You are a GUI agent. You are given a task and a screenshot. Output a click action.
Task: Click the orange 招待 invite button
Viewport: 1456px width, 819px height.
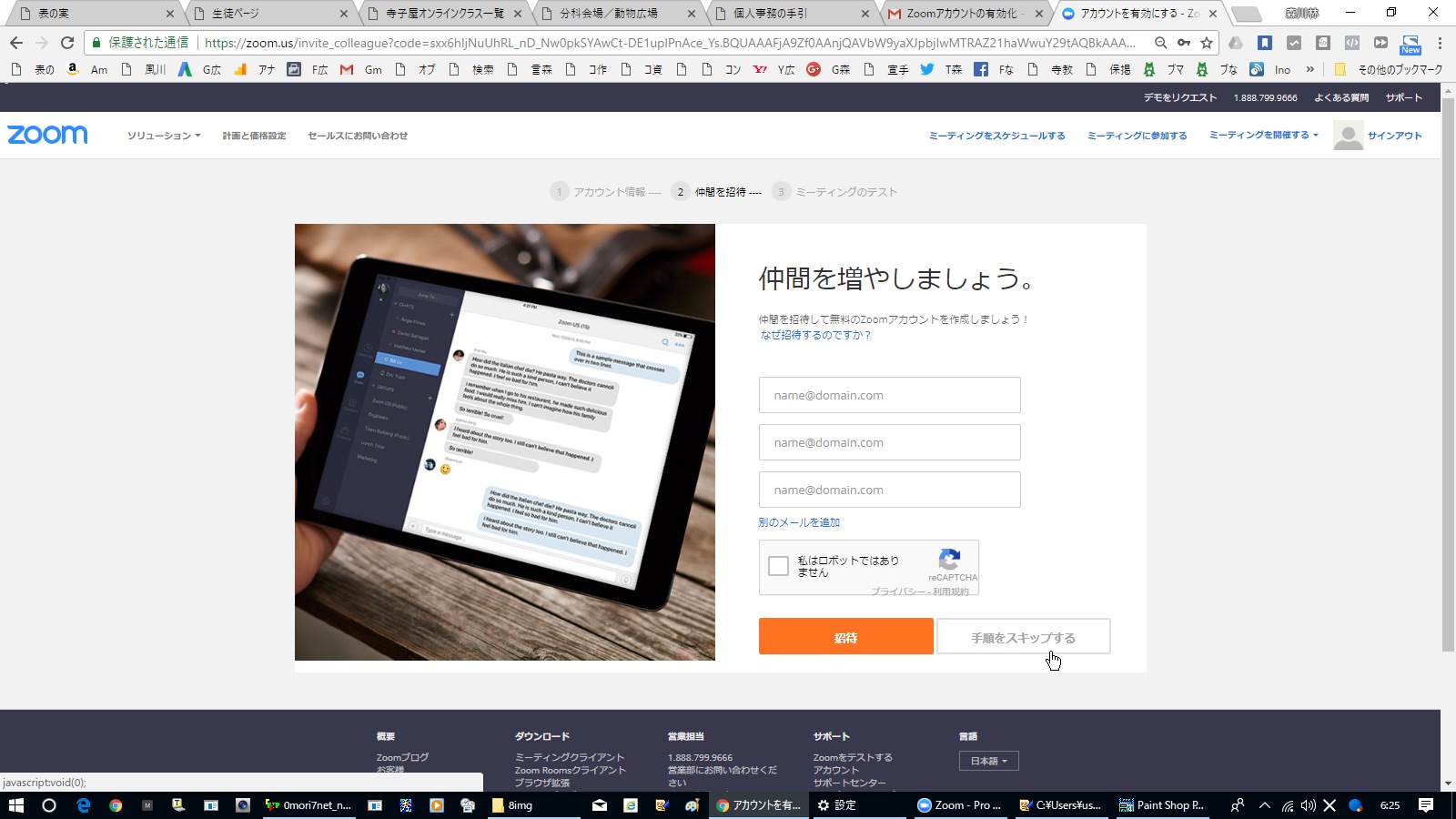[846, 637]
